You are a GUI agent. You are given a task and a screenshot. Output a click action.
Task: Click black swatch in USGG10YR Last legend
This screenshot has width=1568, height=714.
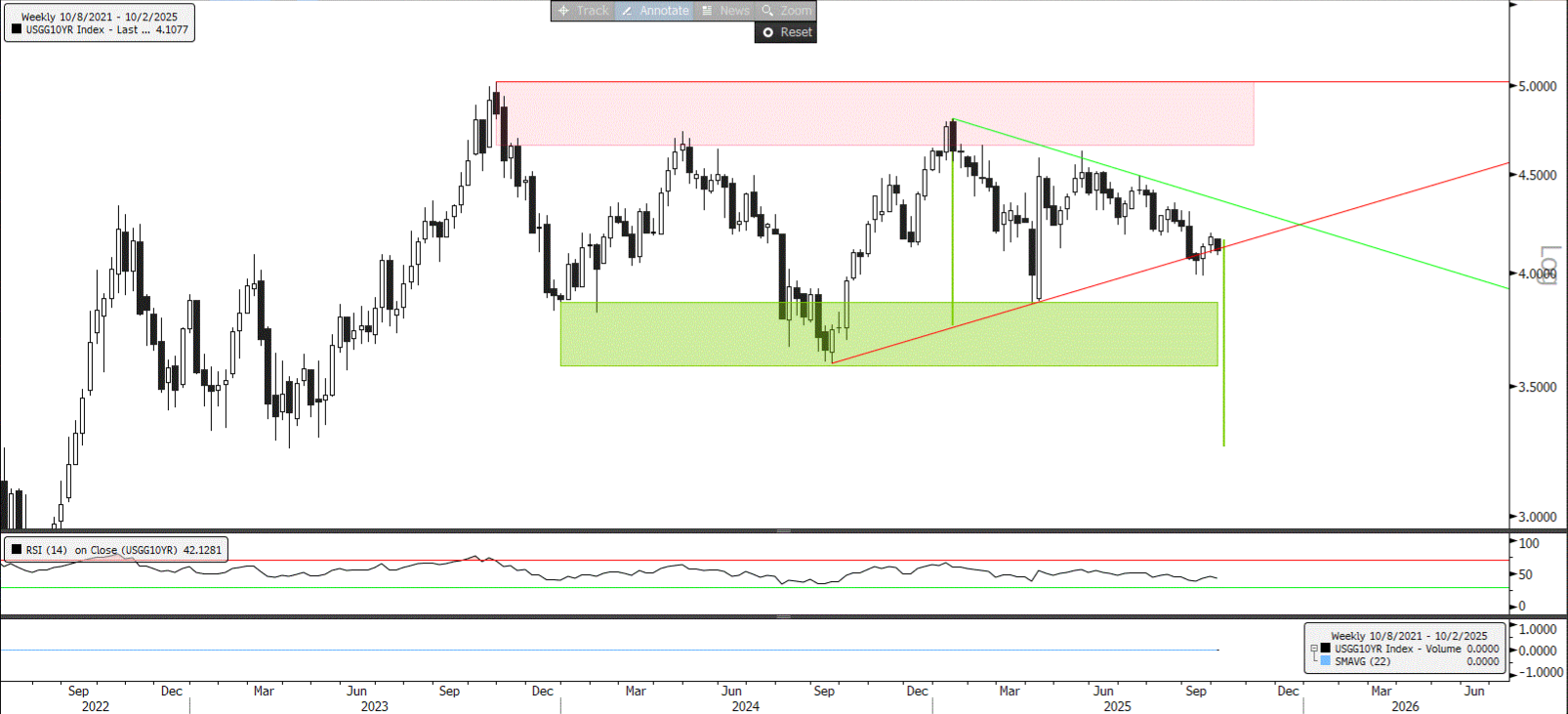[x=17, y=29]
